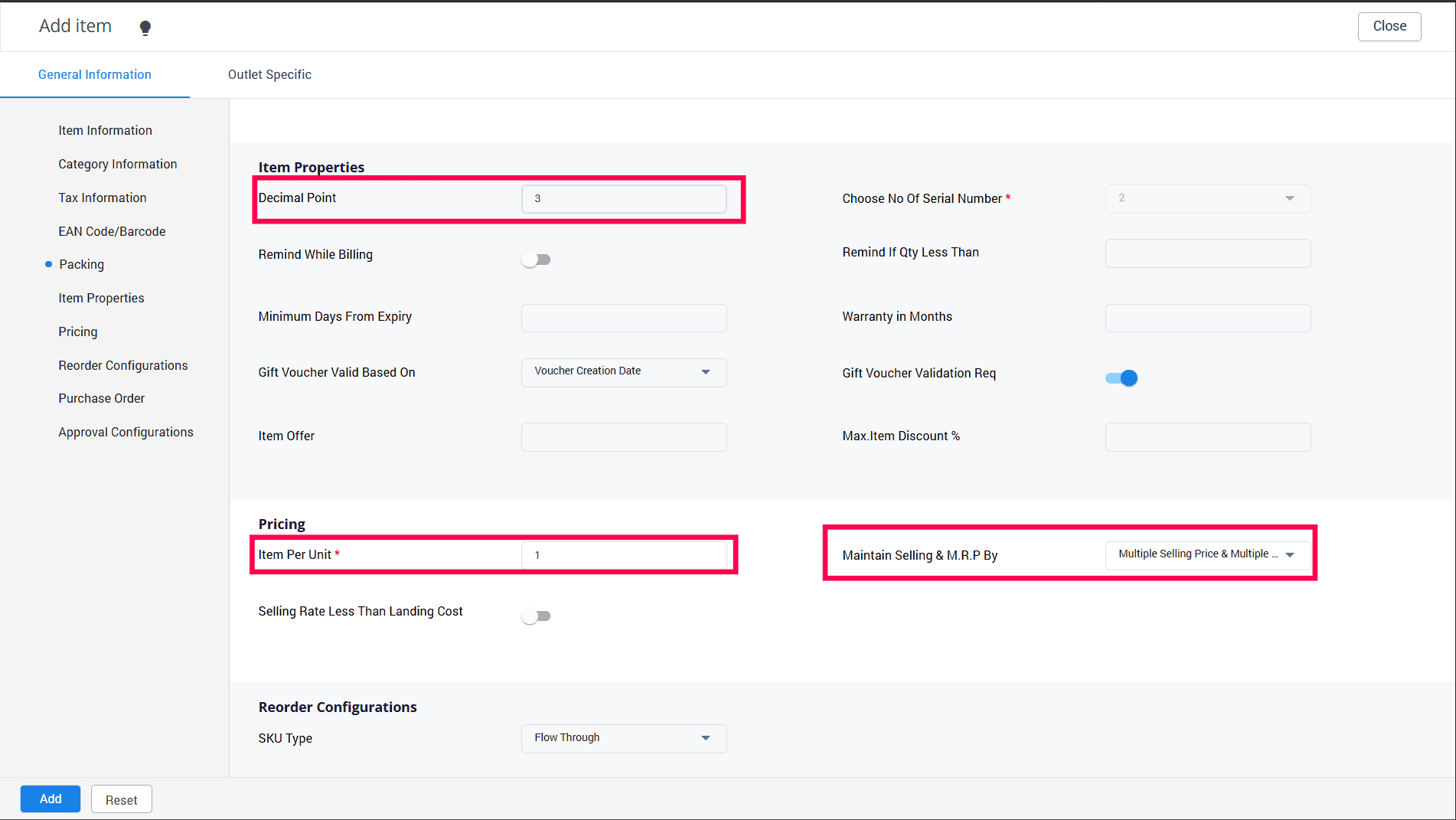Screen dimensions: 1456x820
Task: Focus the Item Per Unit field
Action: pyautogui.click(x=624, y=555)
